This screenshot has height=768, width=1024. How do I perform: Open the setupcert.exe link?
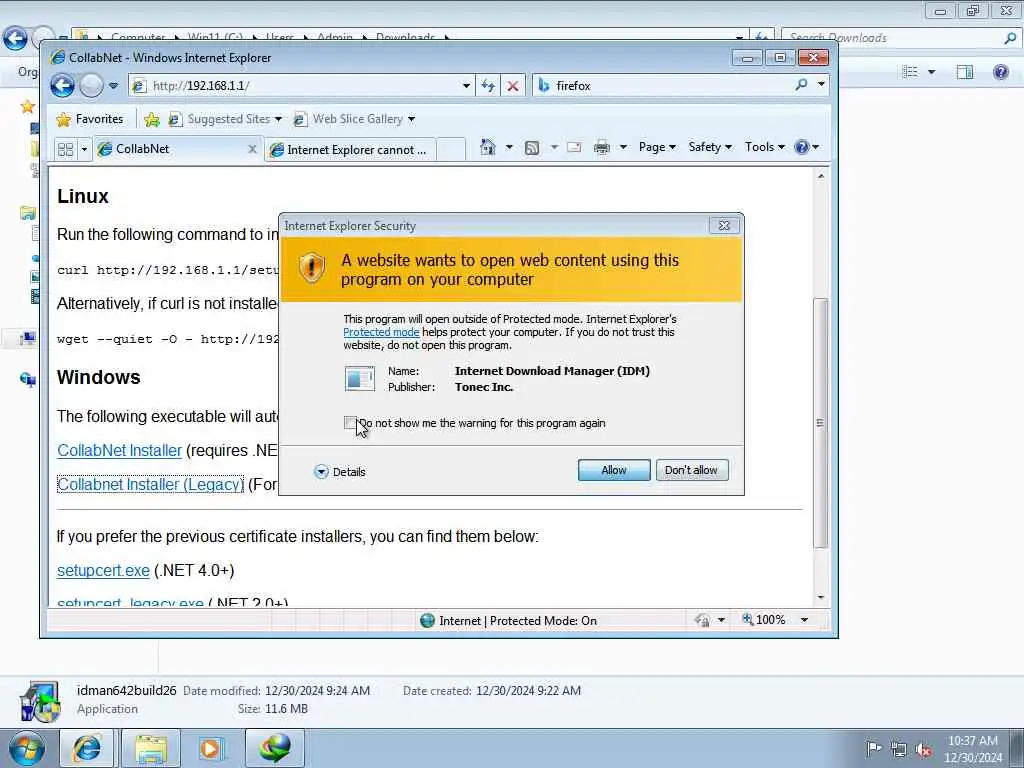(x=103, y=571)
